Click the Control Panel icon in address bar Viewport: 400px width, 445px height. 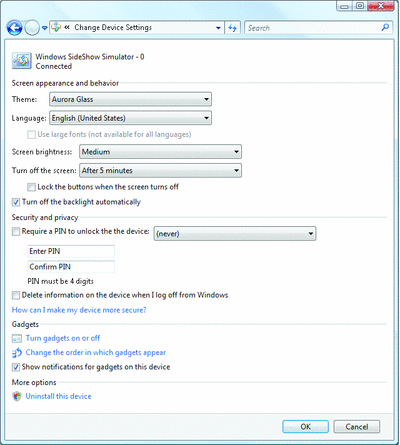[56, 28]
